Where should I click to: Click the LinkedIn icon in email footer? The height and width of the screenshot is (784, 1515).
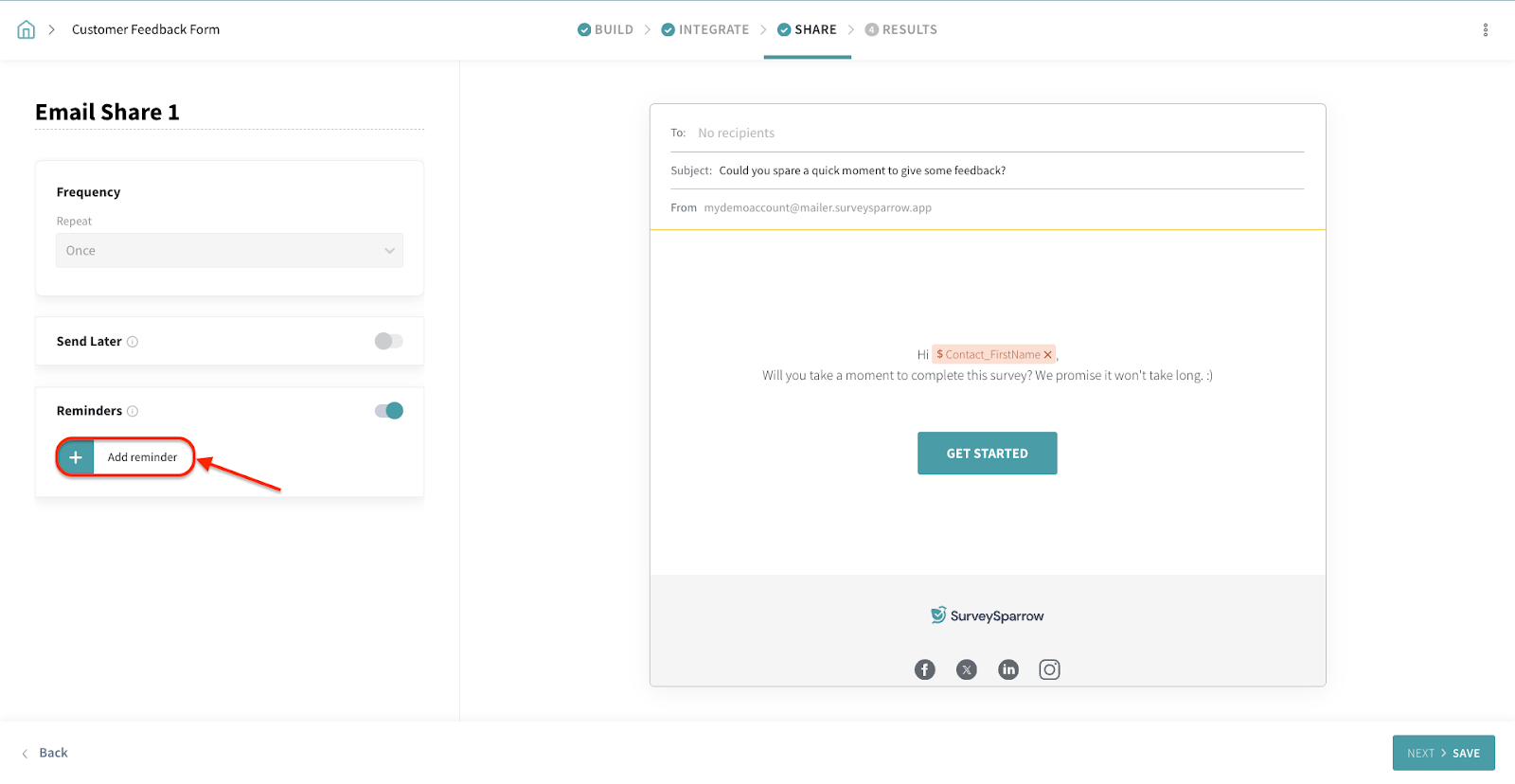click(x=1008, y=669)
